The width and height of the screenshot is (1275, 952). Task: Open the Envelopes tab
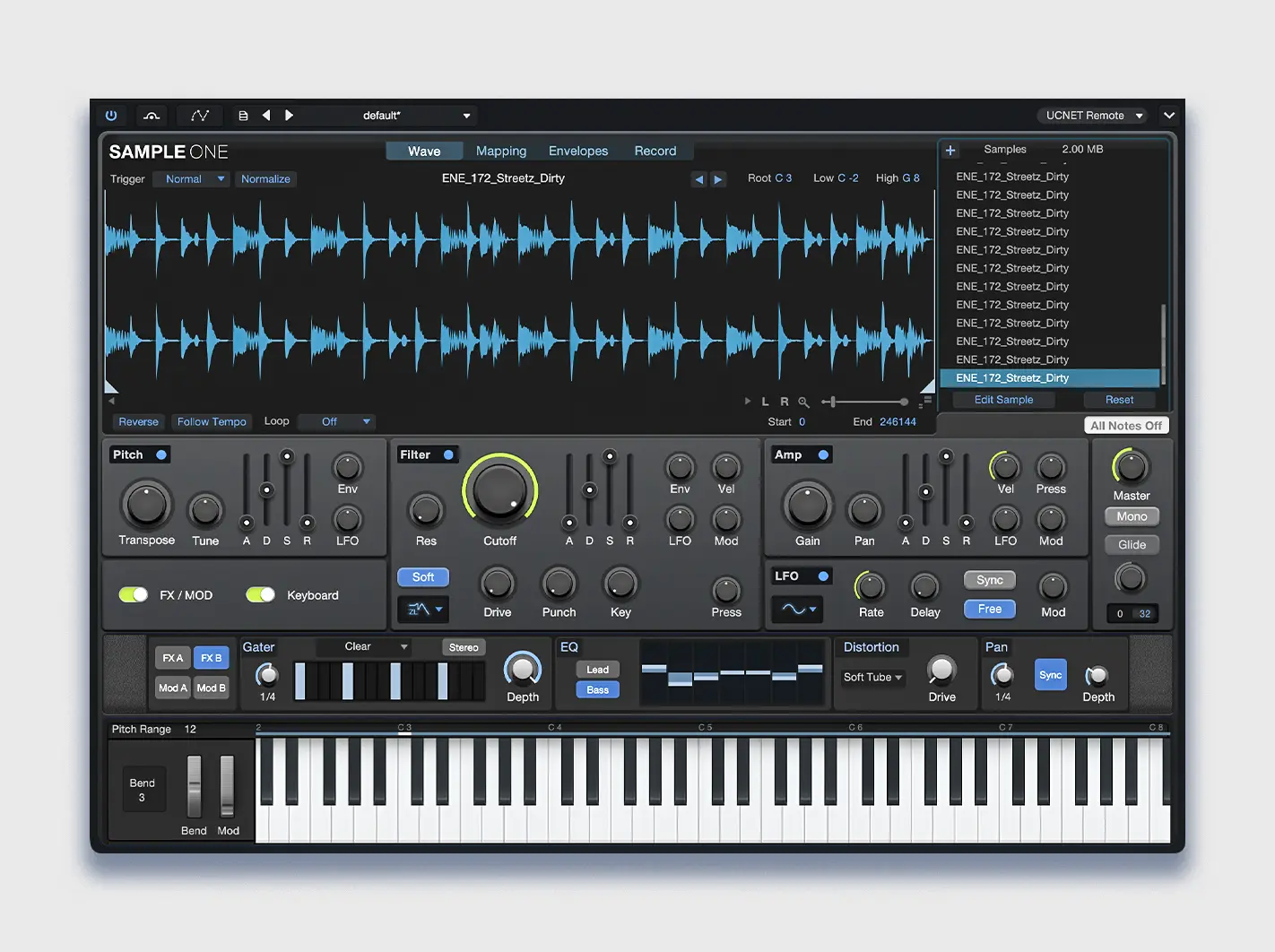578,151
